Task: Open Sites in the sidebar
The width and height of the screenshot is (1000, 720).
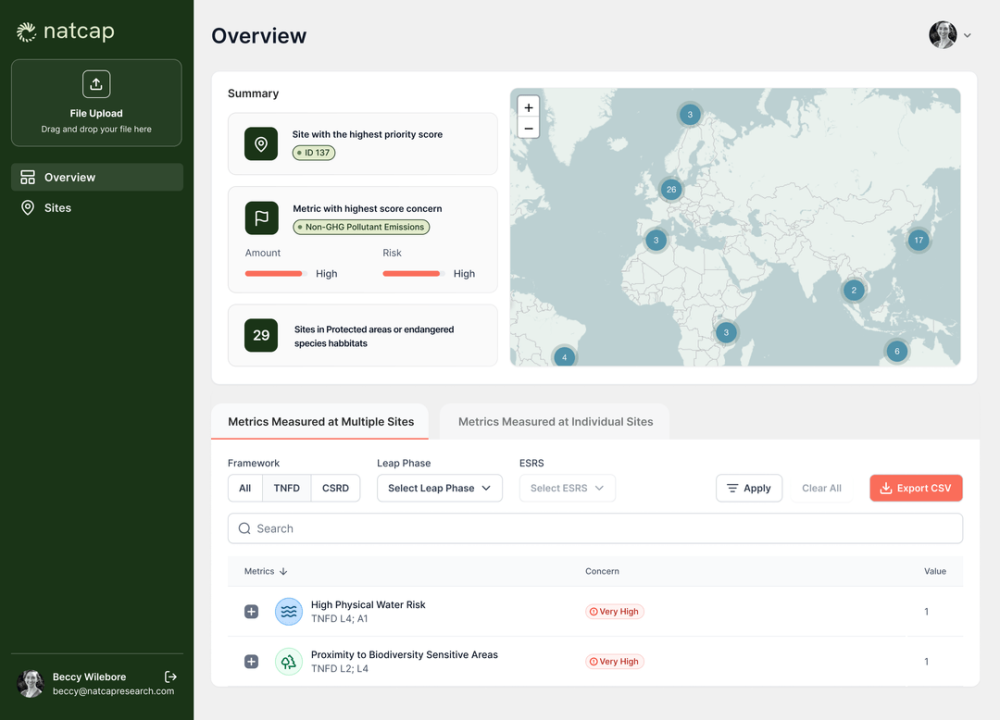Action: coord(58,208)
